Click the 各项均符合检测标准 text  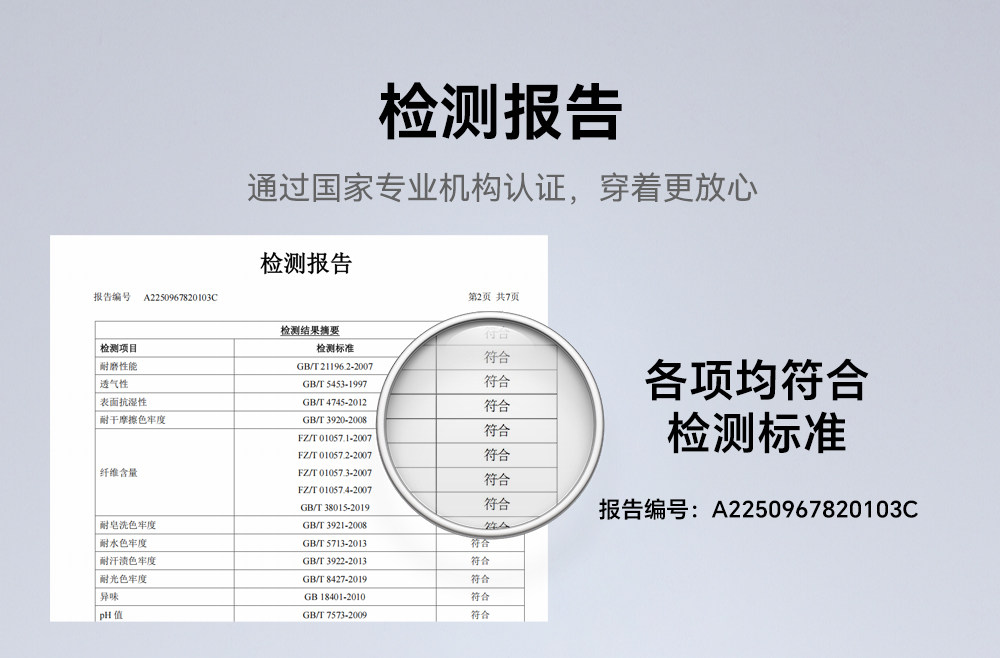tap(757, 407)
